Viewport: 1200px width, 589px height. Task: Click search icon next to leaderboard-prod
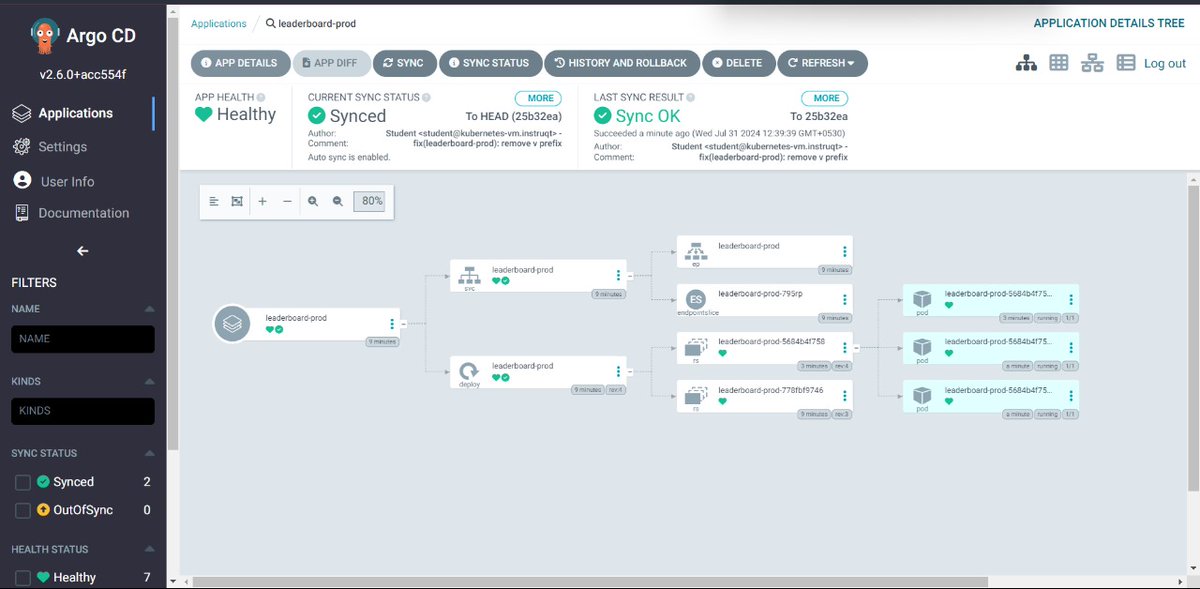point(271,24)
